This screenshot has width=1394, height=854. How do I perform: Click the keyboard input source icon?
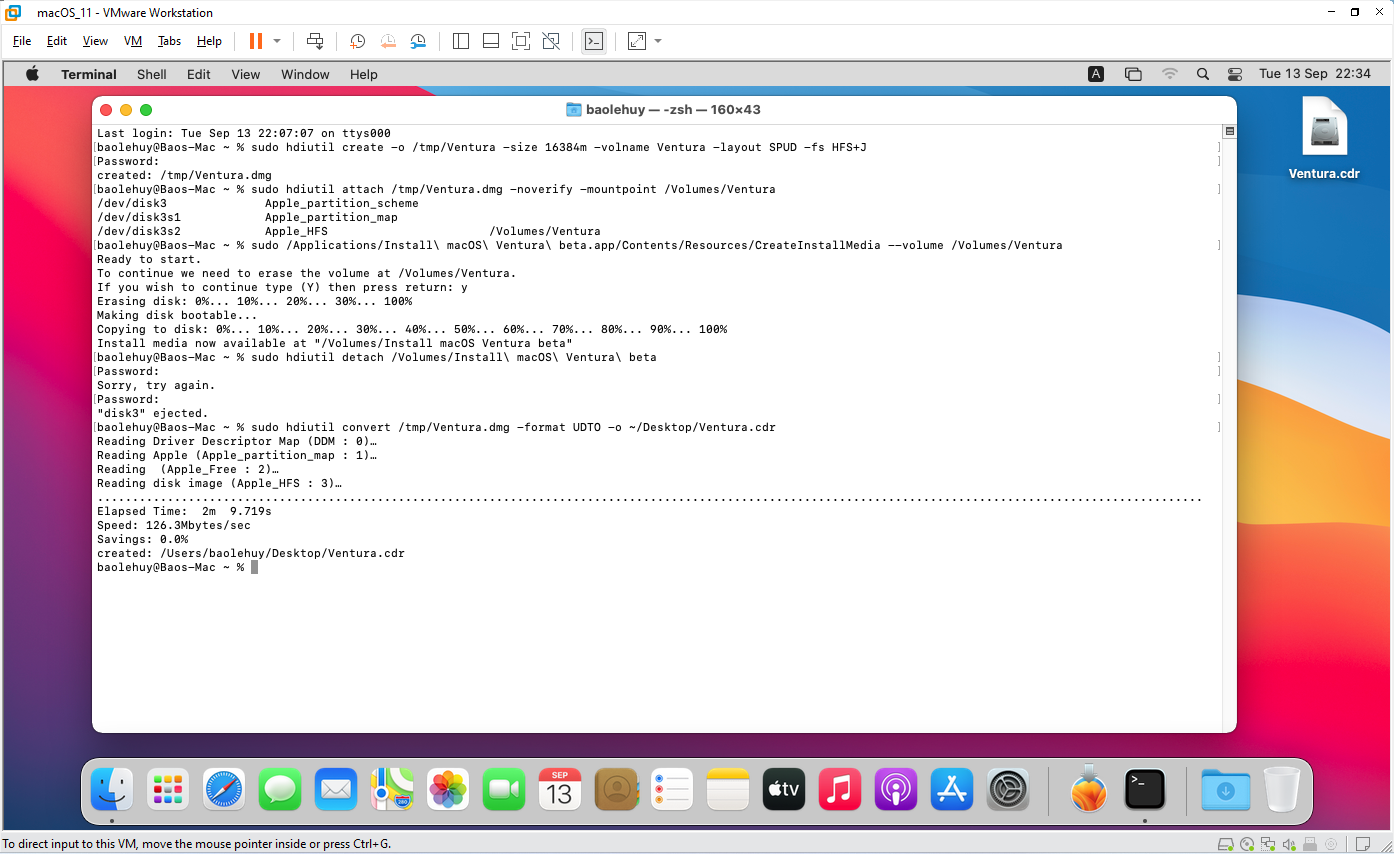1096,74
